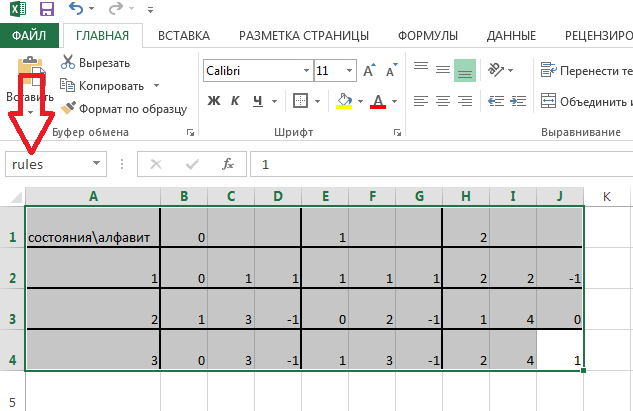
Task: Open the font size 11 dropdown
Action: pyautogui.click(x=349, y=71)
